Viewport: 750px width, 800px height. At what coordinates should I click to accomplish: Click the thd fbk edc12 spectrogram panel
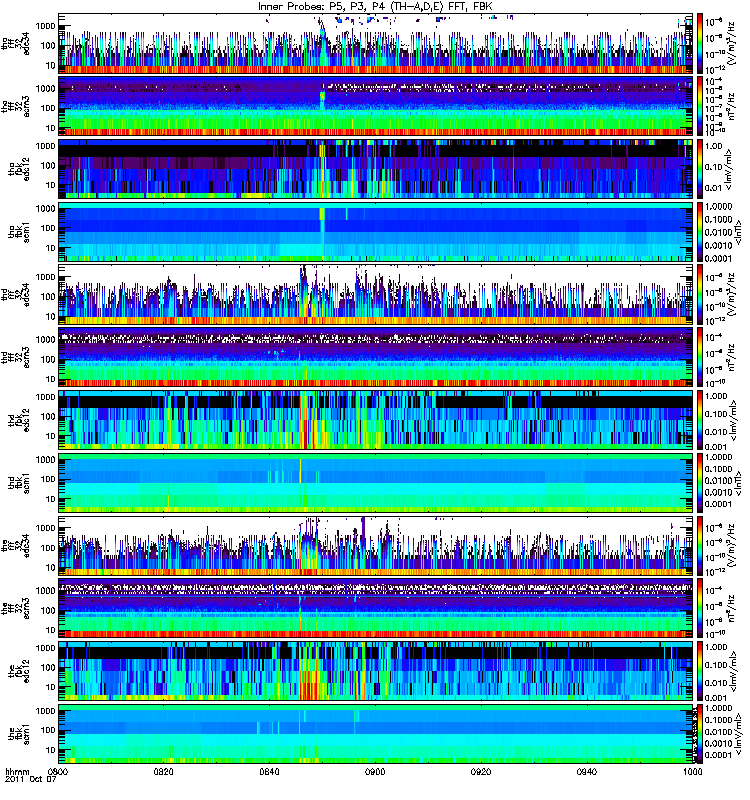(x=376, y=420)
